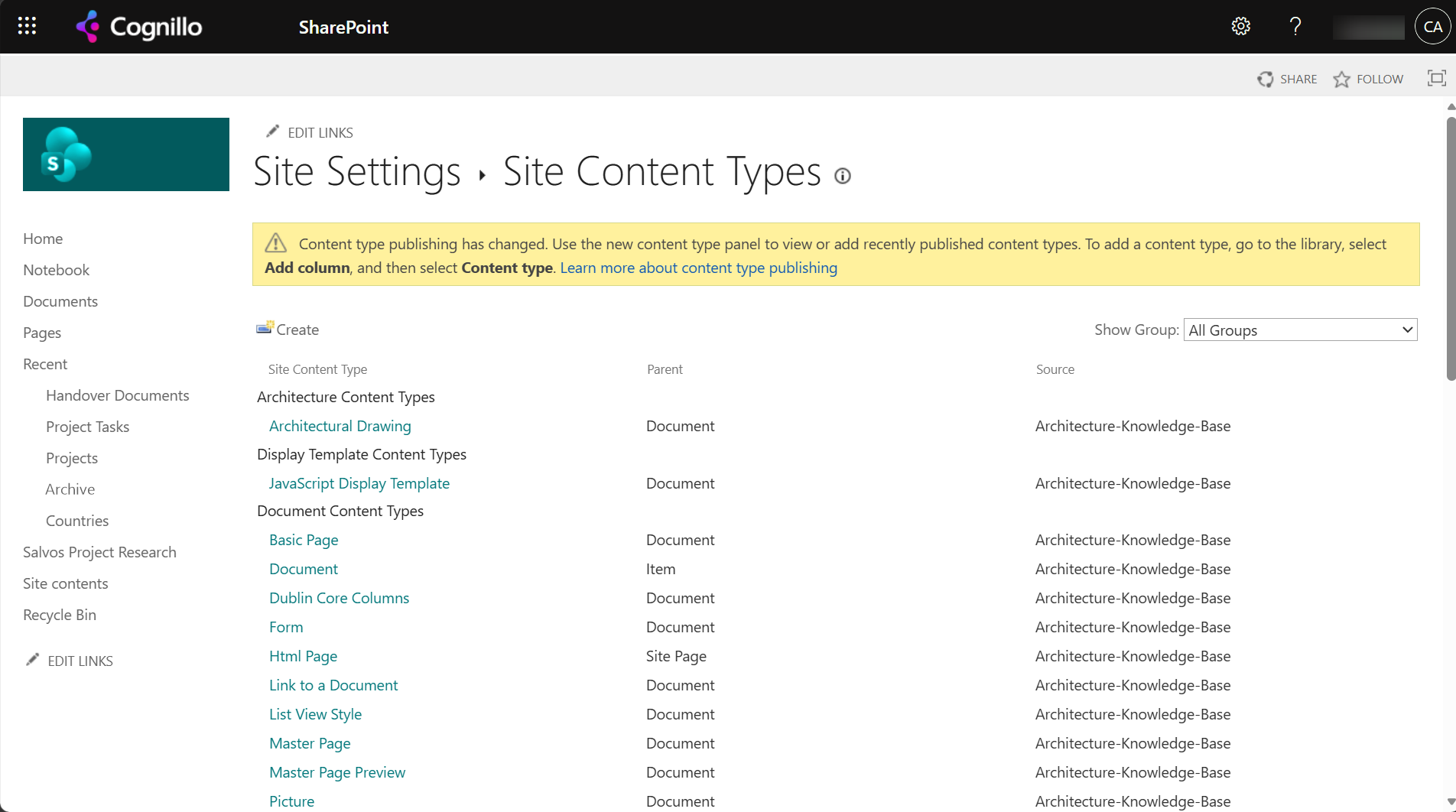Open the Architectural Drawing content type

pos(340,426)
